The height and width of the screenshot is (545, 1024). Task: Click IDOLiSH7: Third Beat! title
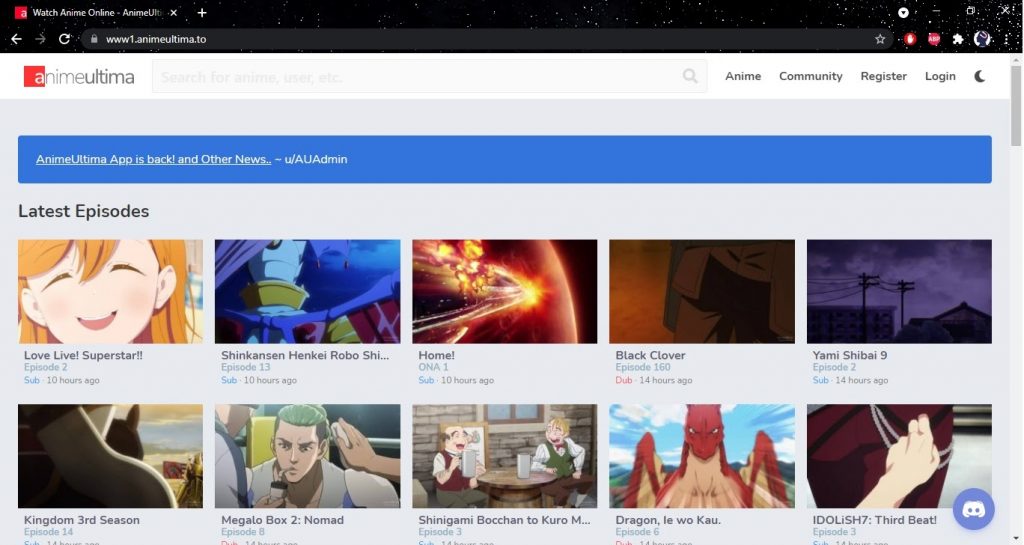[x=874, y=520]
